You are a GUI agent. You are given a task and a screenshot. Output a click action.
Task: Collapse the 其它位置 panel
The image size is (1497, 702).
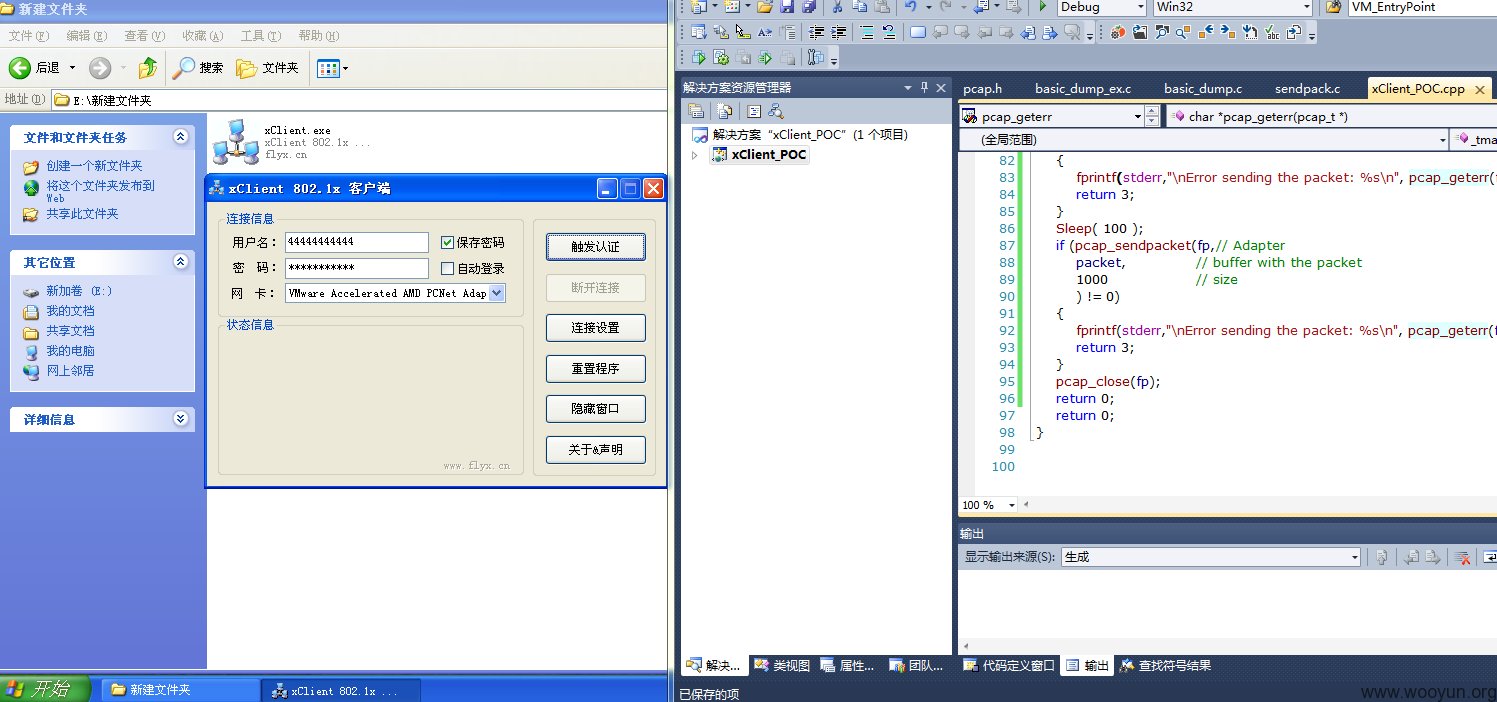(x=180, y=262)
